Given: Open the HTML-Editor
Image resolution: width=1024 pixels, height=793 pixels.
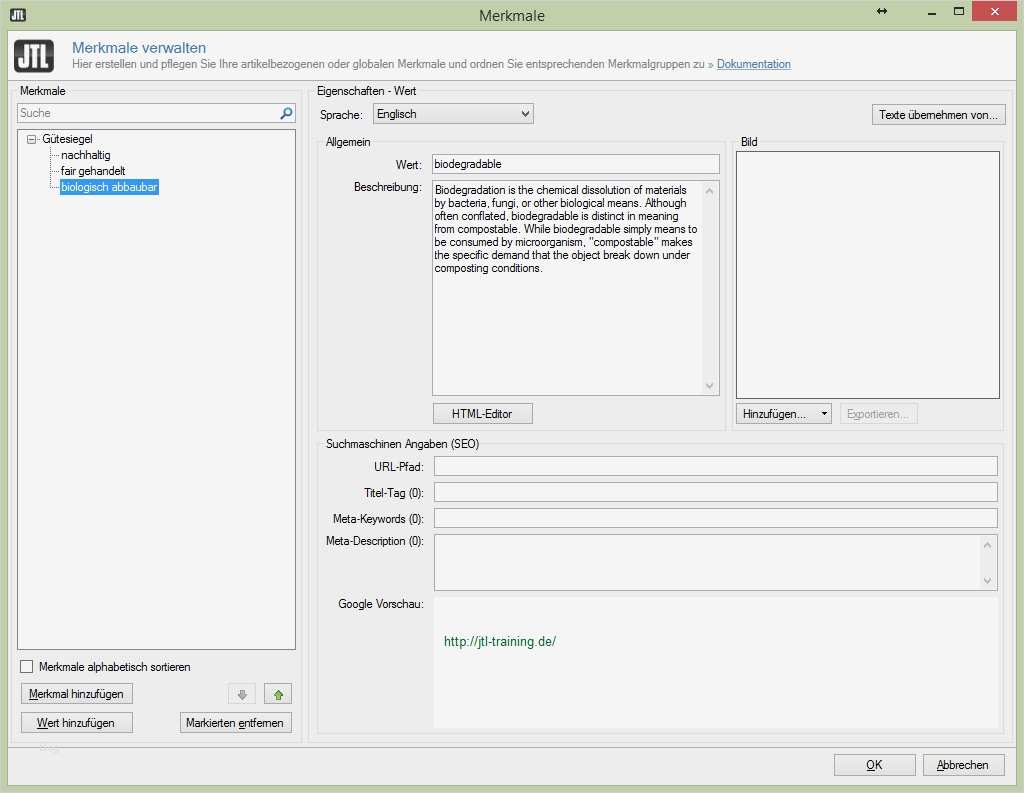Looking at the screenshot, I should (x=483, y=414).
